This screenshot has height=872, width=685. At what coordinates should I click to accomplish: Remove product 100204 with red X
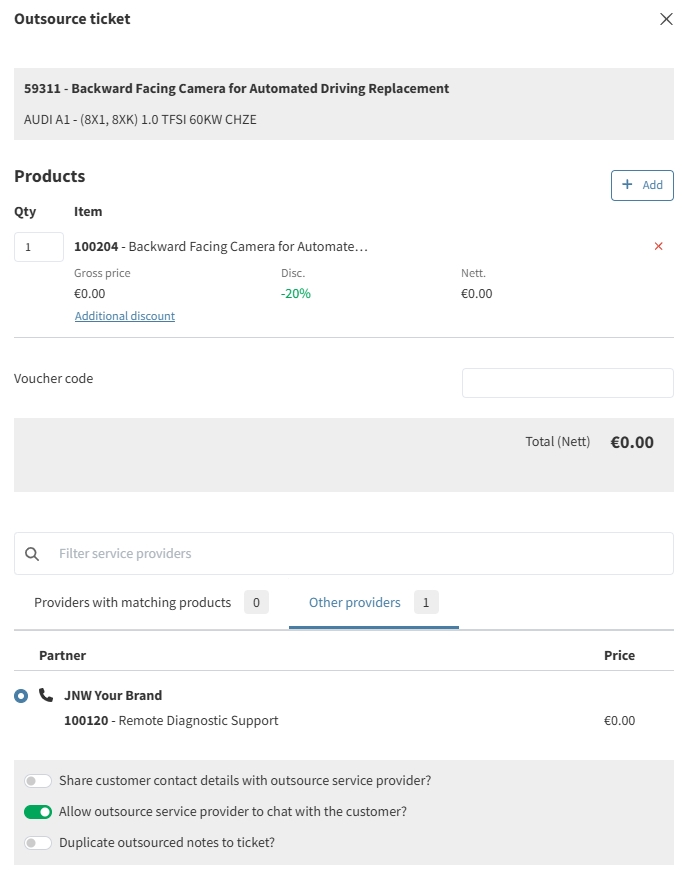[x=658, y=246]
